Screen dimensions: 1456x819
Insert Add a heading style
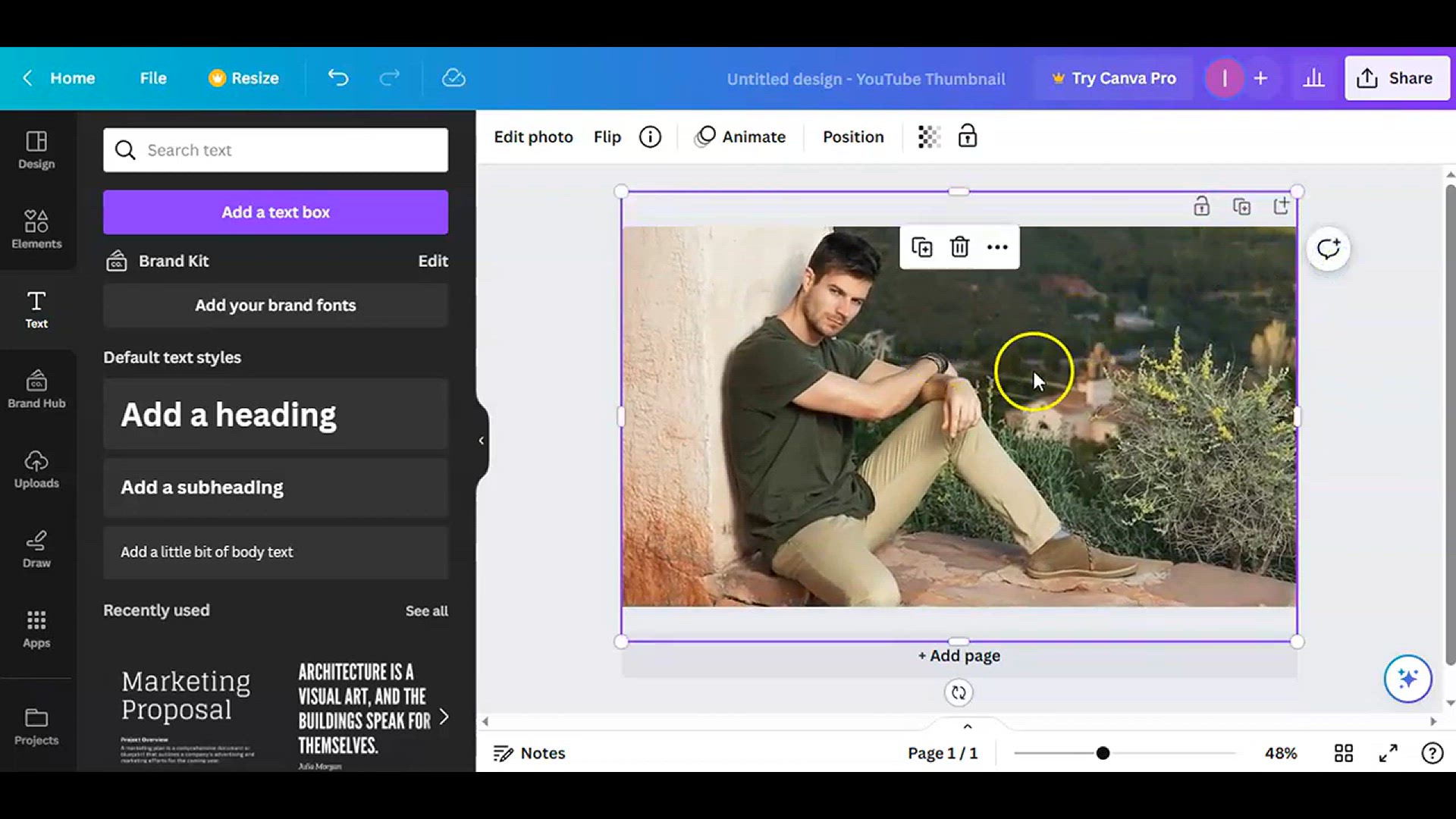[x=275, y=415]
